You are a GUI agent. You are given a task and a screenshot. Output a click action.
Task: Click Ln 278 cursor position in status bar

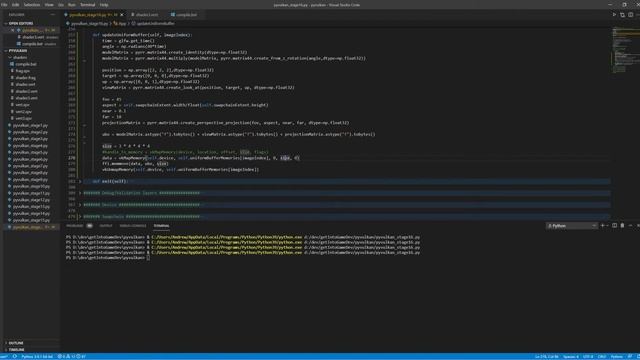pos(547,356)
